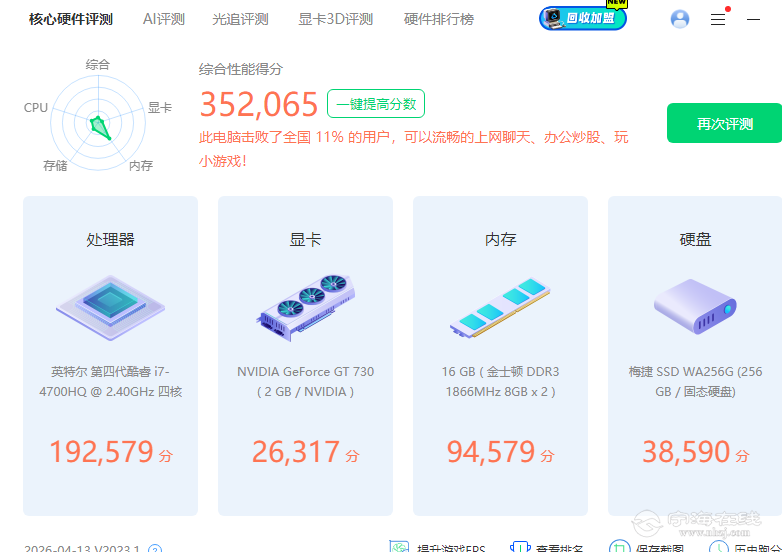The width and height of the screenshot is (782, 552).
Task: Click the 一键提高分数 button
Action: click(x=376, y=103)
